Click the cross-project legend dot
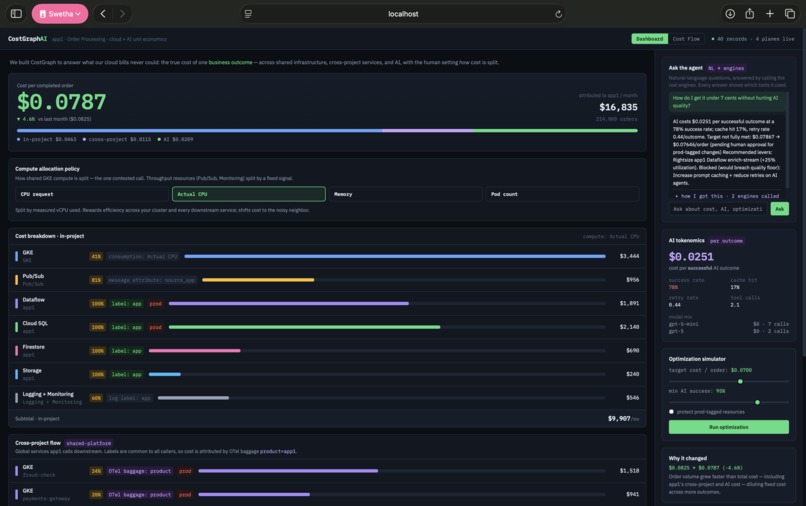Screen dimensions: 806x506 [x=84, y=139]
